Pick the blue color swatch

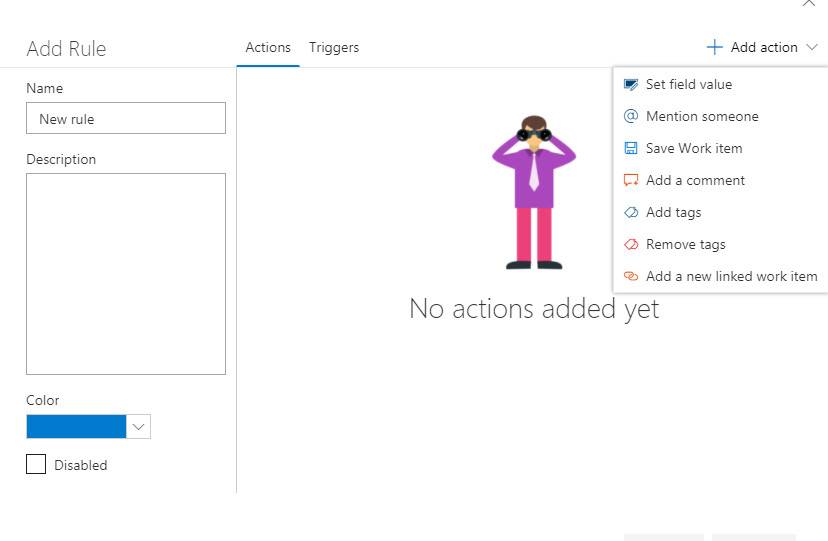pos(76,426)
